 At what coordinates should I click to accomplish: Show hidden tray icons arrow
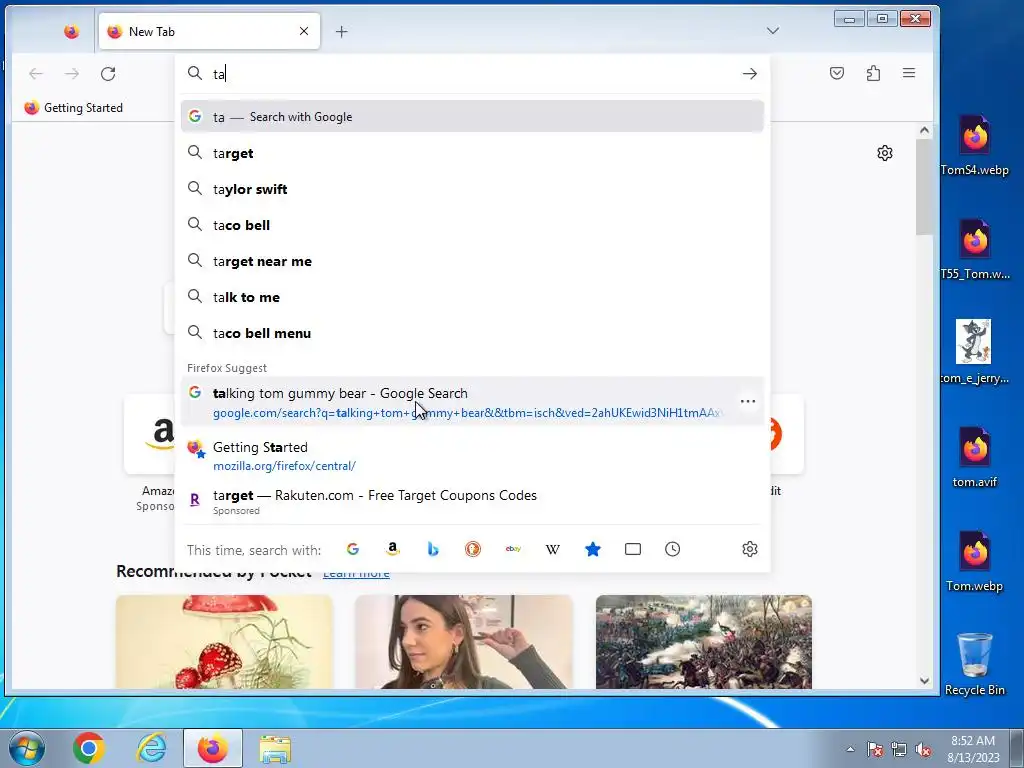click(850, 749)
